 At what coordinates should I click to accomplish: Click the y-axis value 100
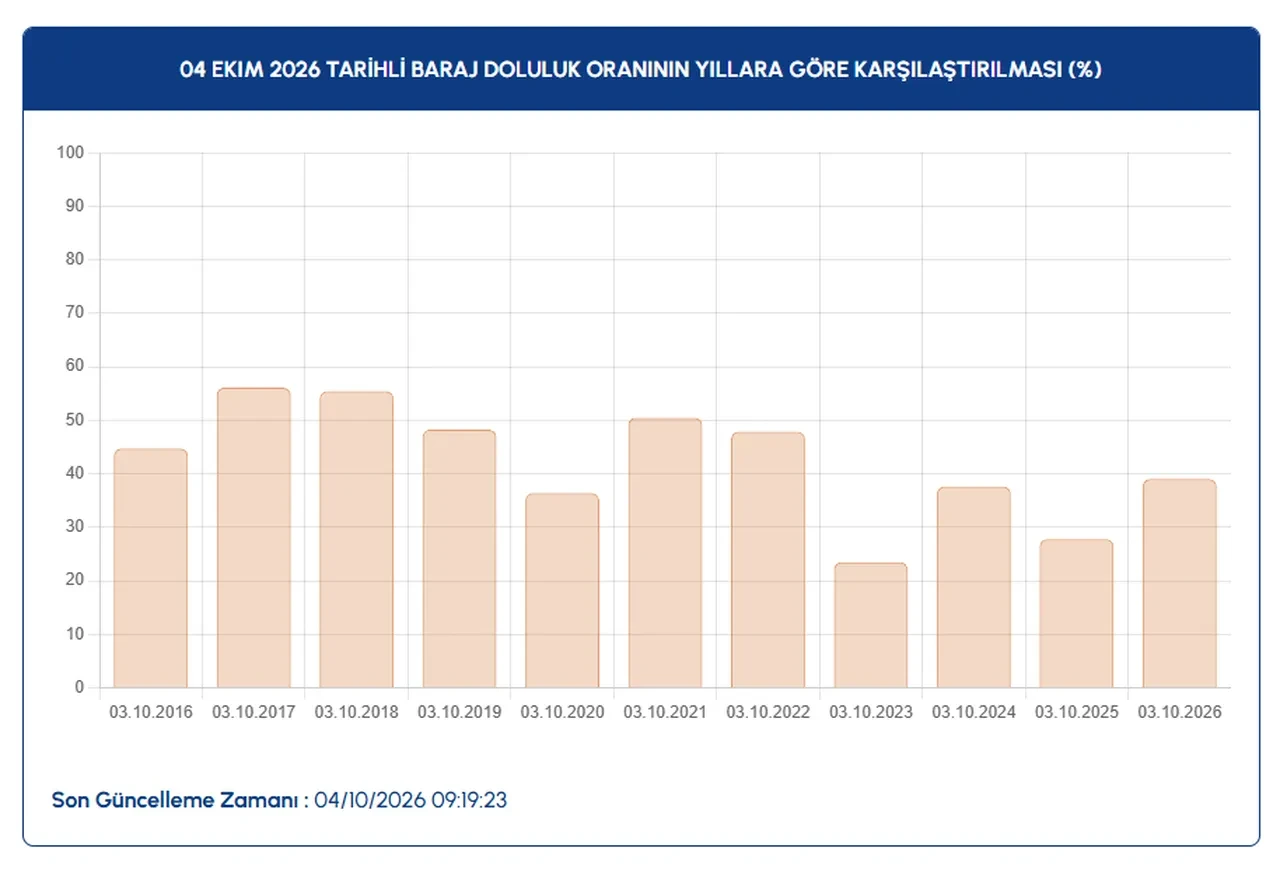pyautogui.click(x=71, y=153)
